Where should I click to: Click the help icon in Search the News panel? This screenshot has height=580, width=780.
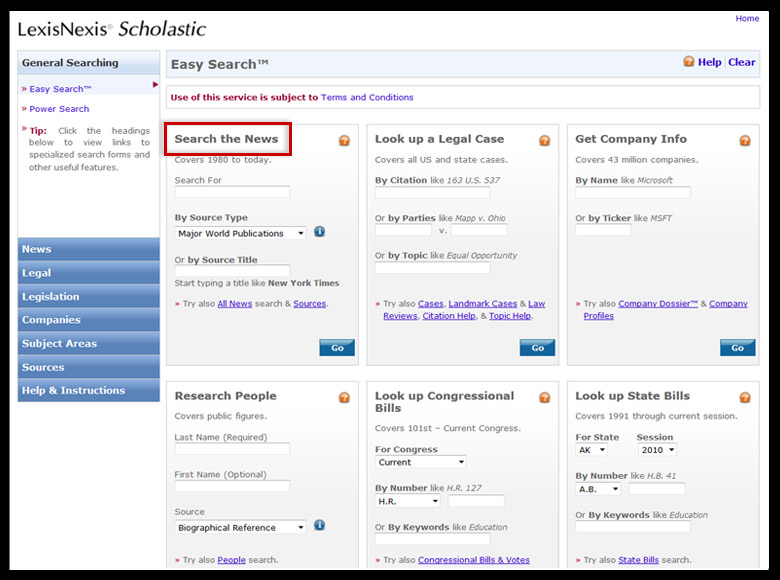(x=344, y=141)
